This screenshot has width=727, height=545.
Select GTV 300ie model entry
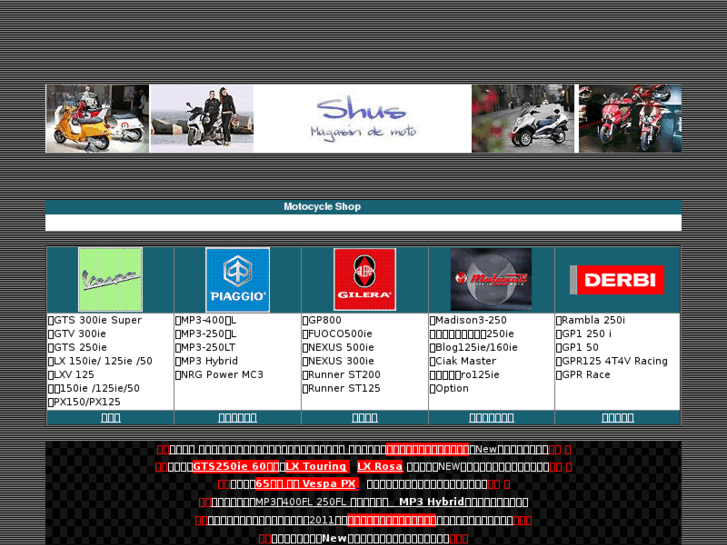pyautogui.click(x=77, y=334)
